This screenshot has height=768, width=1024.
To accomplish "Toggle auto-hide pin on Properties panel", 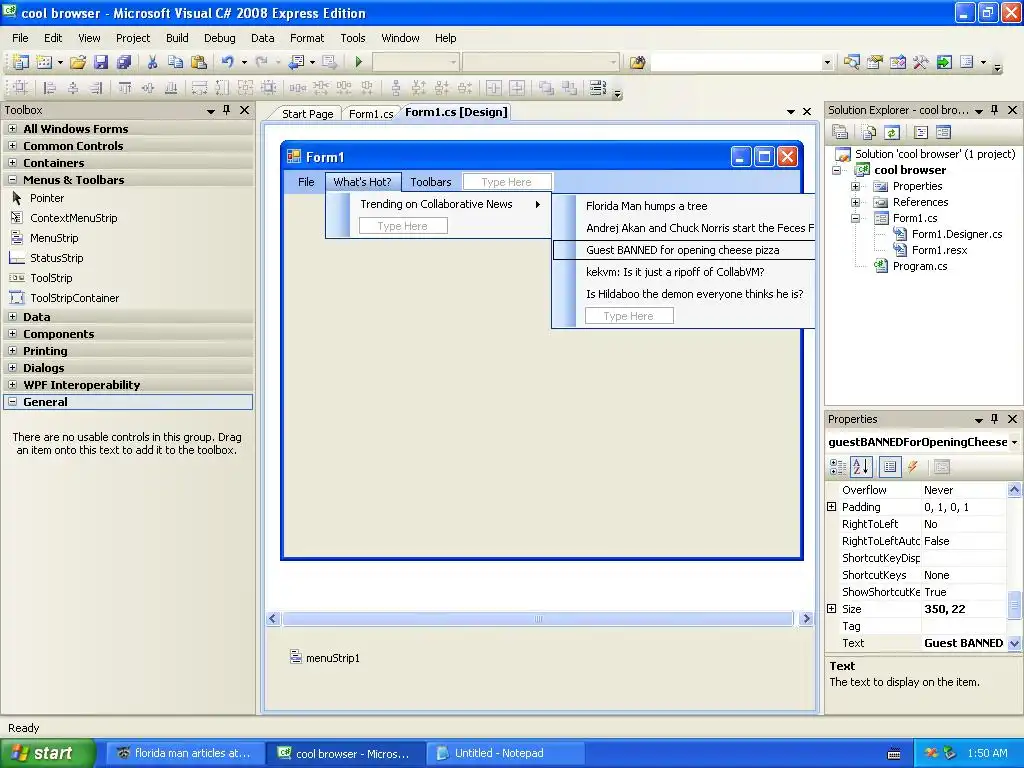I will click(x=995, y=419).
